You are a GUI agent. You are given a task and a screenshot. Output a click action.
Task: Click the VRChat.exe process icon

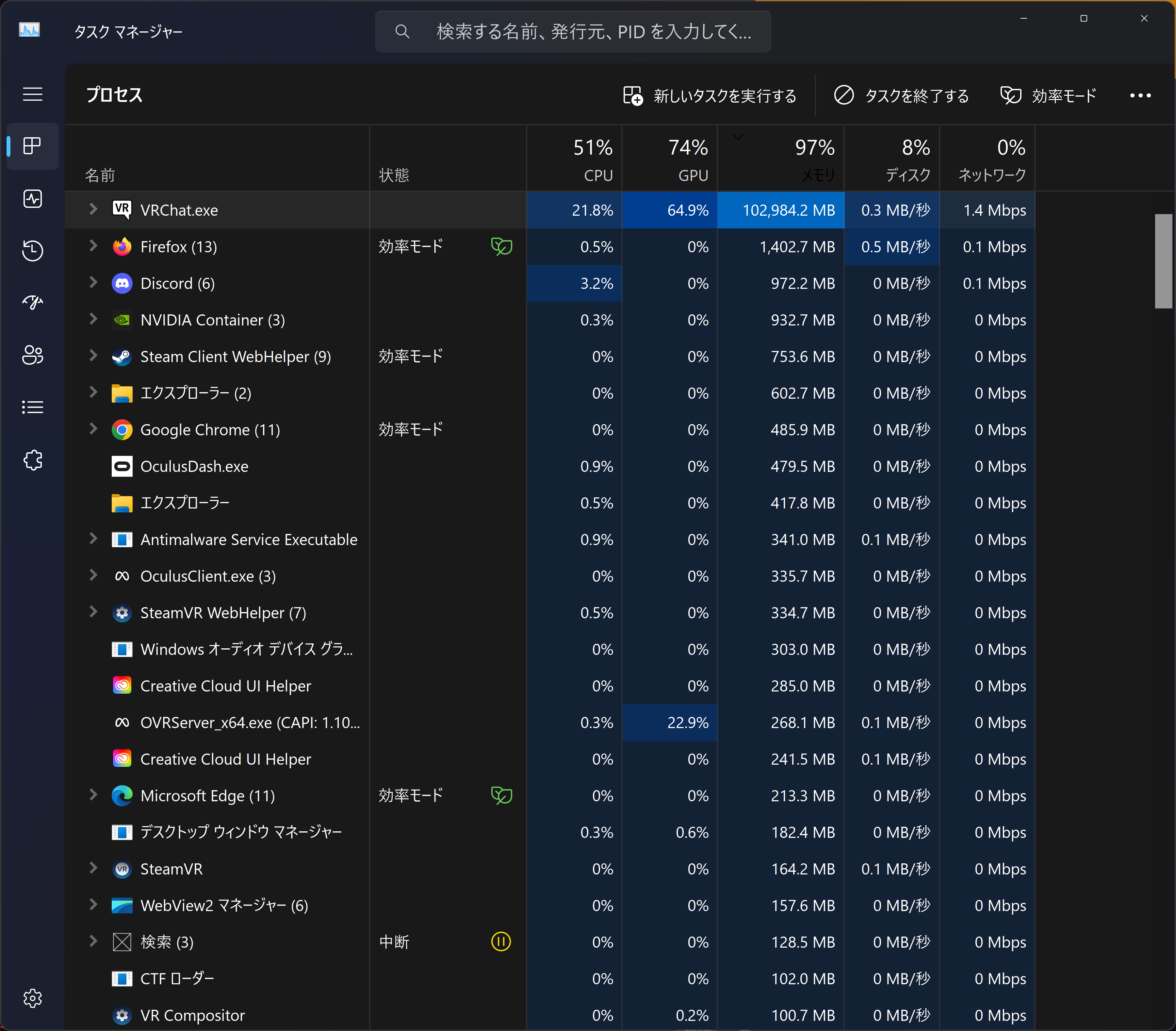click(x=122, y=209)
